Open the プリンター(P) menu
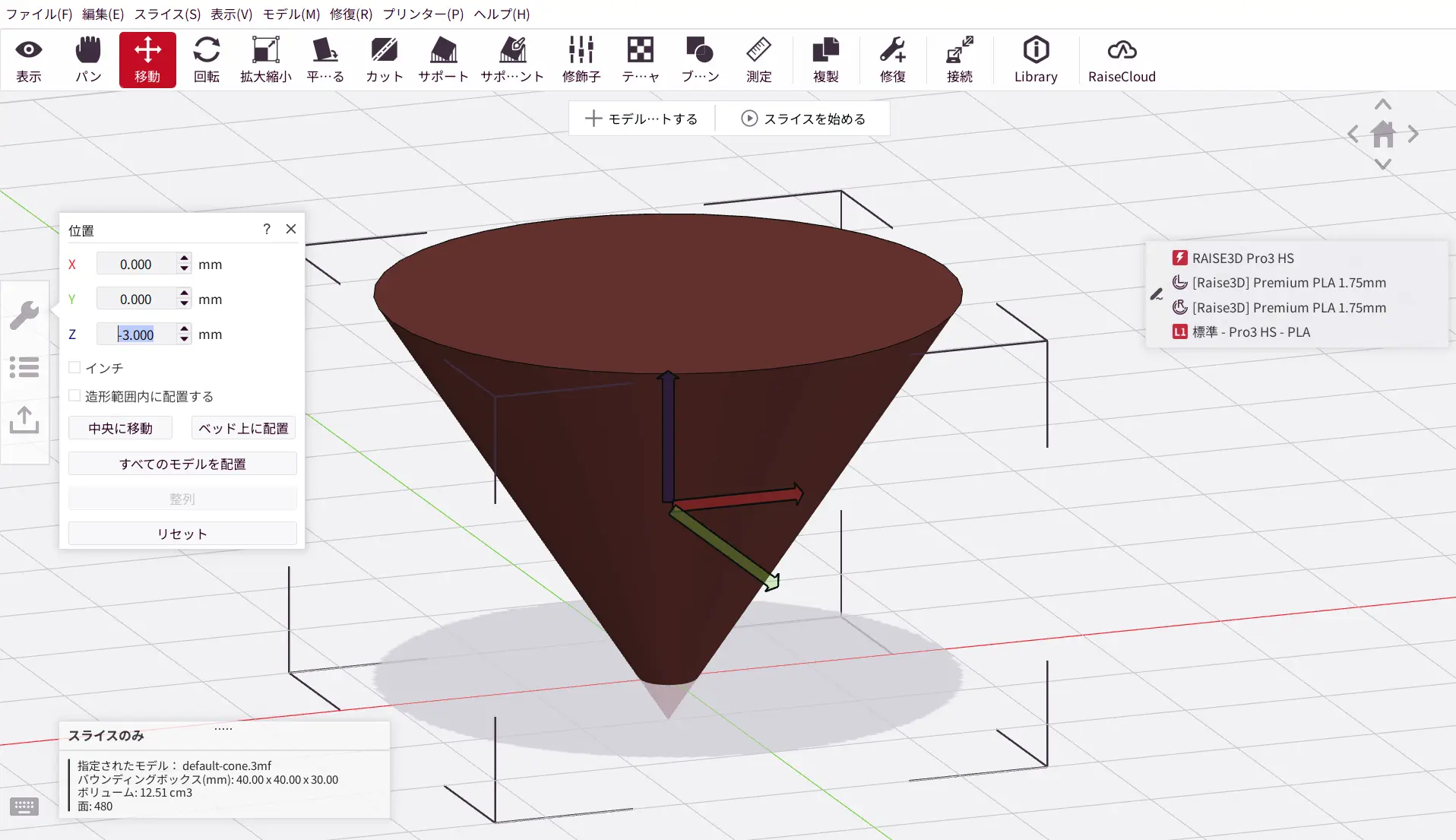 click(423, 14)
